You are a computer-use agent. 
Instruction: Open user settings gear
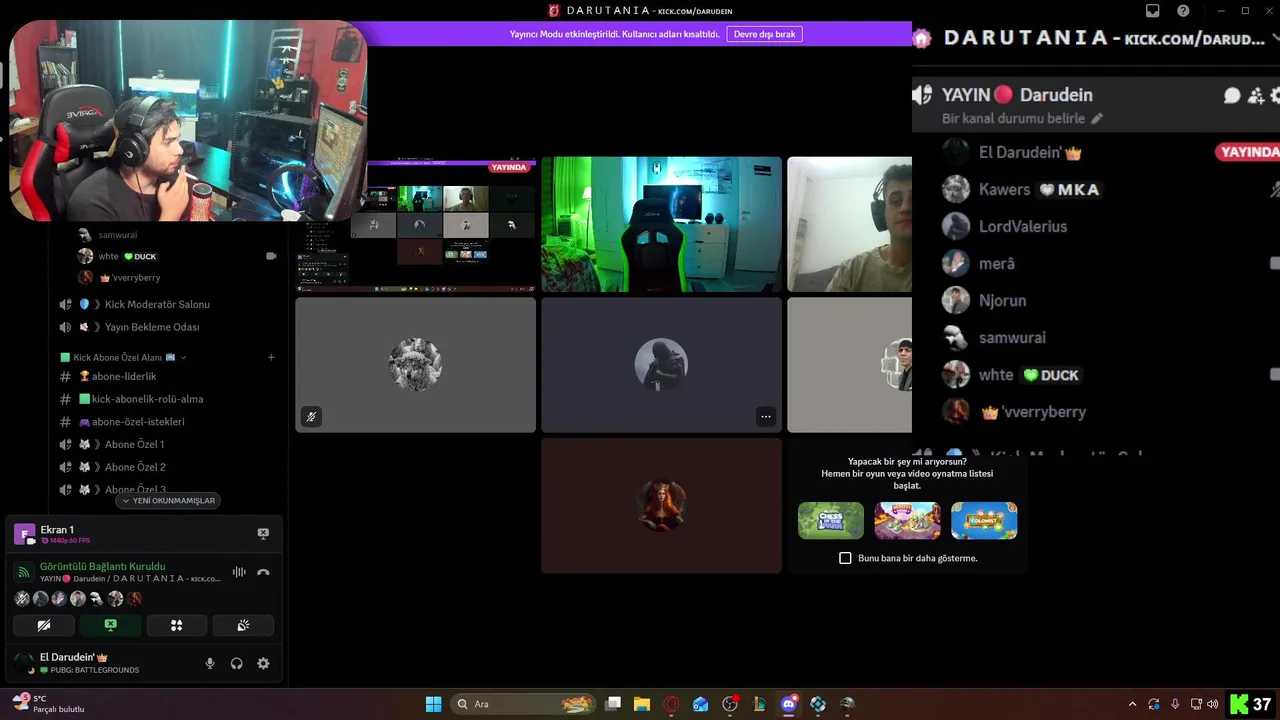point(263,663)
